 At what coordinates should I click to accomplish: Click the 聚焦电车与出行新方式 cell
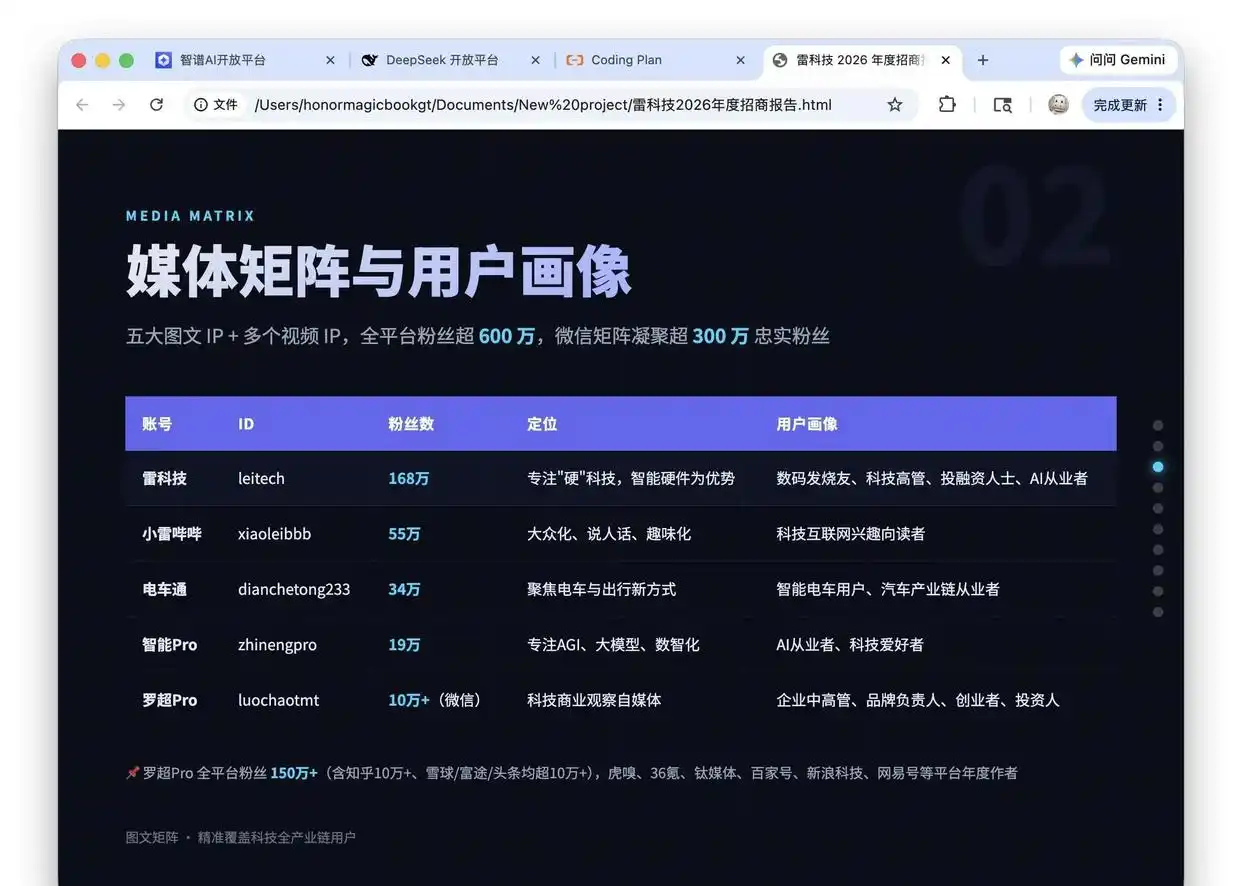coord(601,589)
